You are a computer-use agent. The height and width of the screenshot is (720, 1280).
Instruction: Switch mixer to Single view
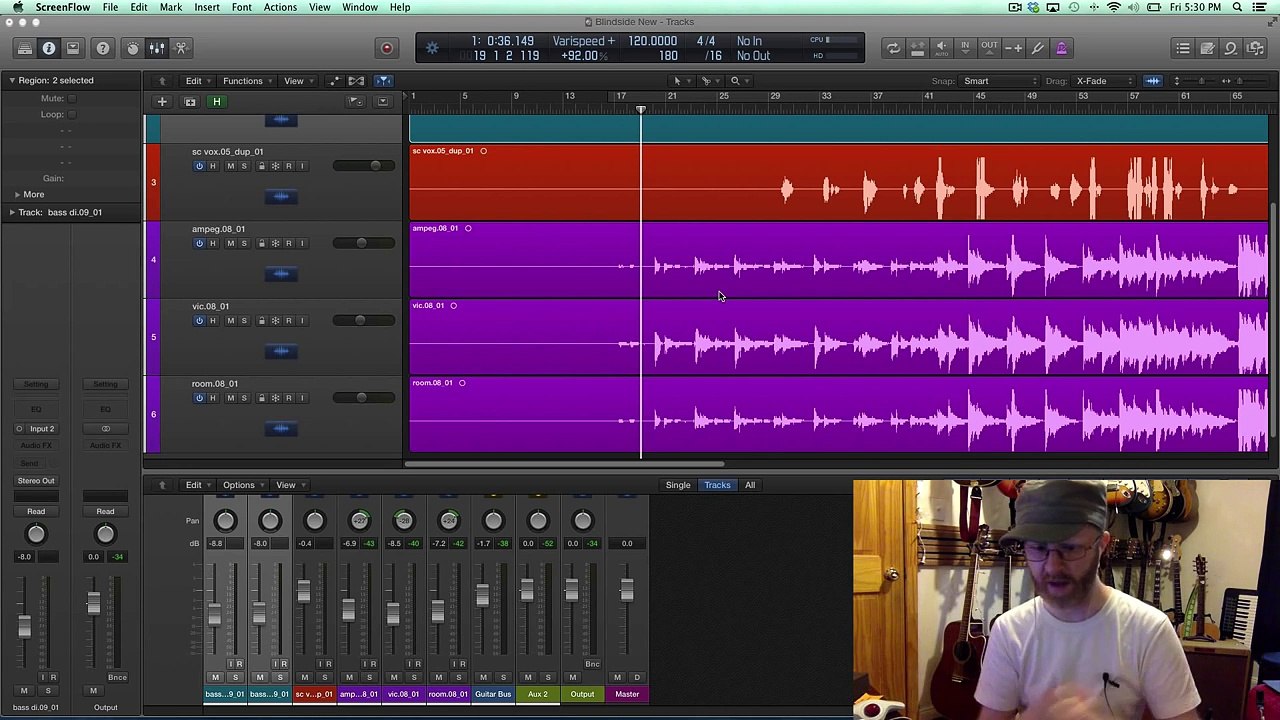pyautogui.click(x=678, y=485)
